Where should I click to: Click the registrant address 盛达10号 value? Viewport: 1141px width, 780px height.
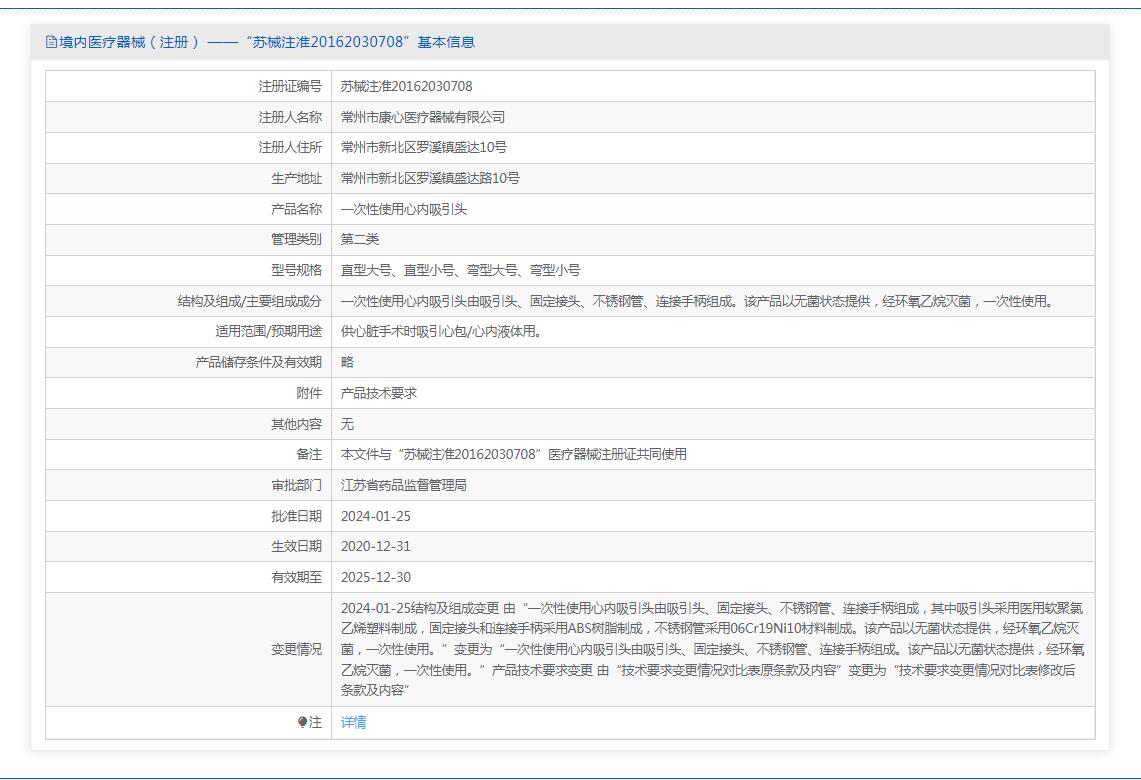423,147
